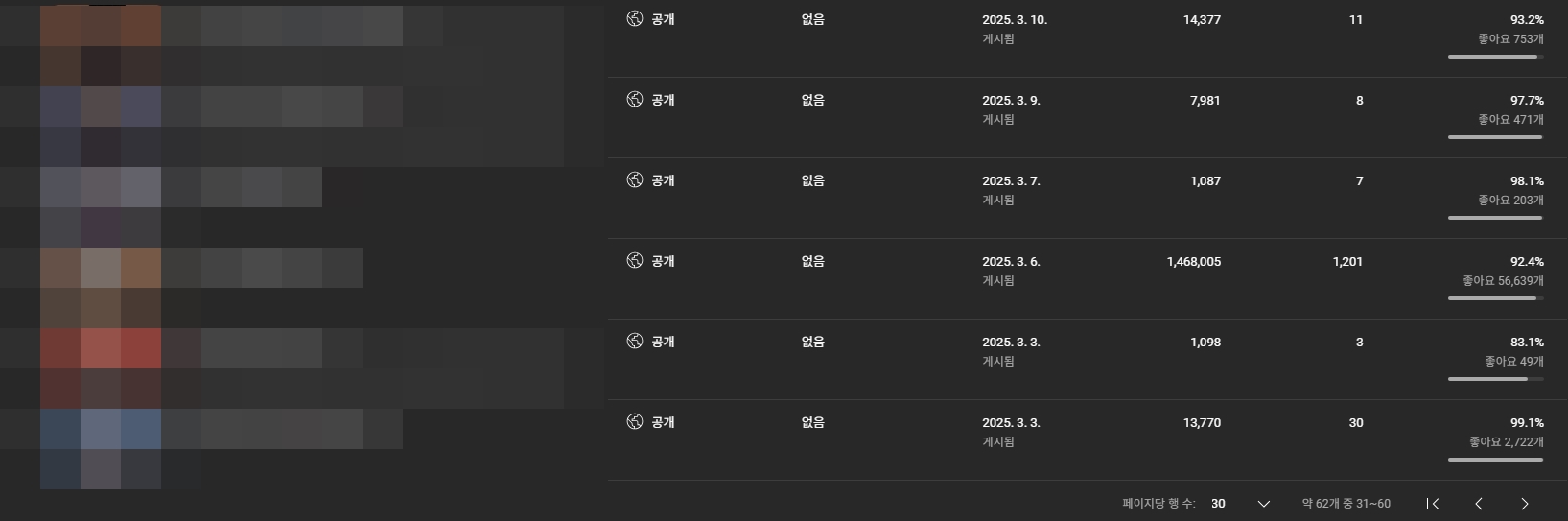Click like ratio bar showing 92.4%
1568x521 pixels.
click(1496, 298)
